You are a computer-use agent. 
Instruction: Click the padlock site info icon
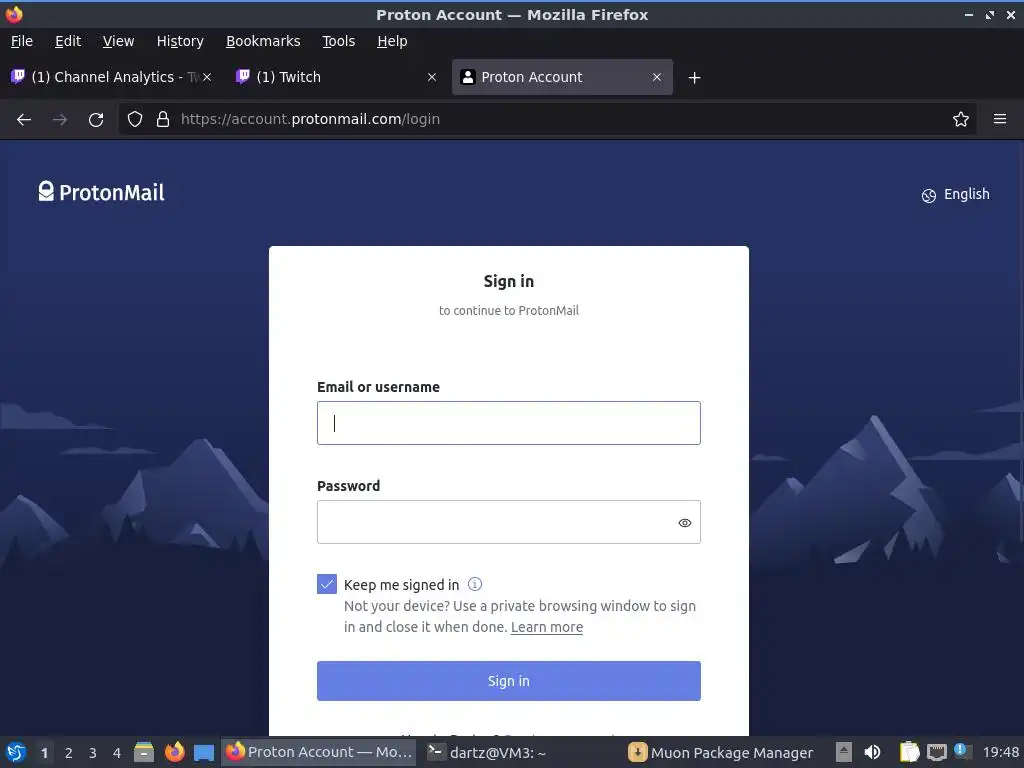163,119
